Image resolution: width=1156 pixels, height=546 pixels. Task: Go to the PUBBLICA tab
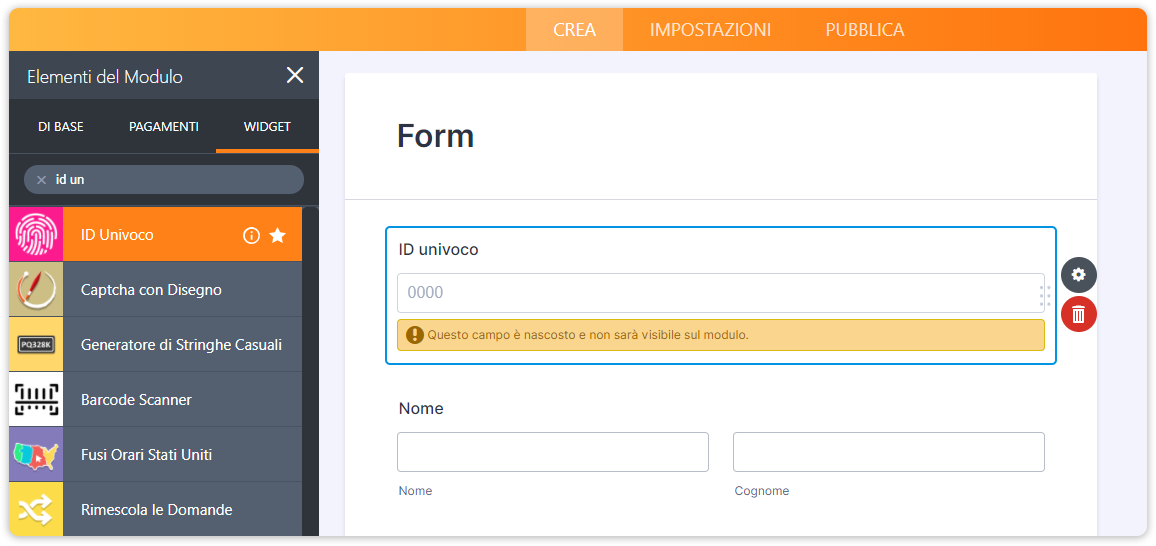pos(865,30)
